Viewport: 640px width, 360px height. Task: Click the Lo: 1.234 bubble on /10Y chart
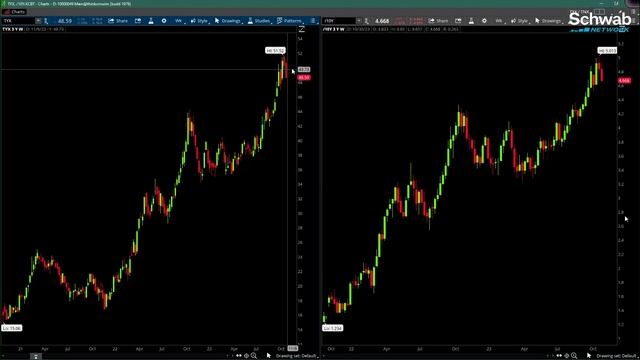click(x=332, y=328)
